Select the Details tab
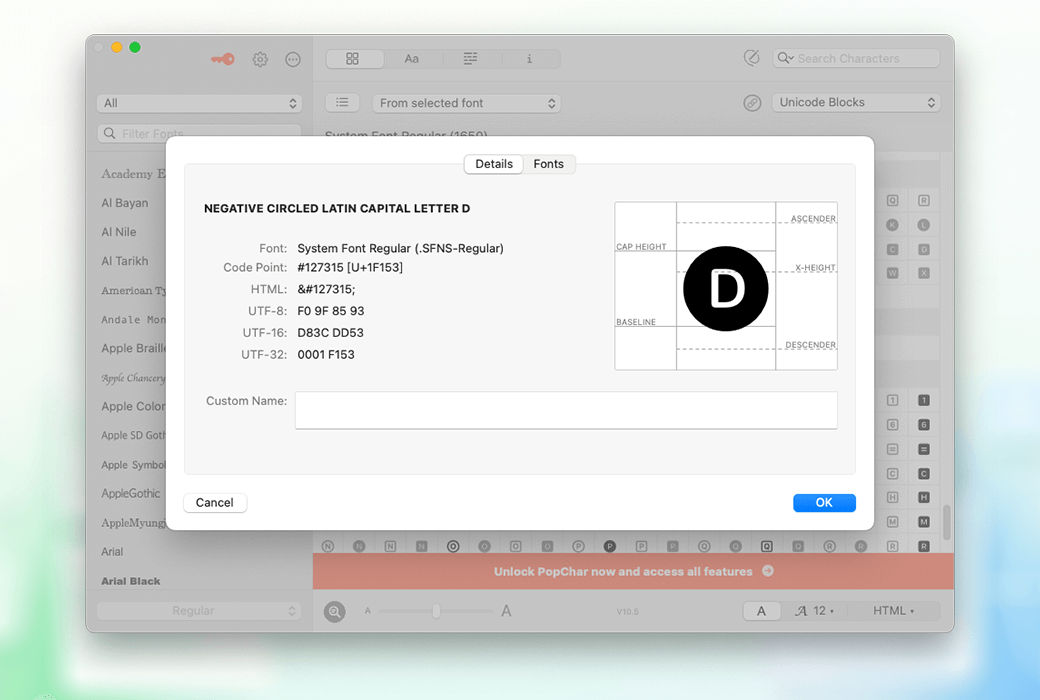This screenshot has height=700, width=1040. (494, 164)
